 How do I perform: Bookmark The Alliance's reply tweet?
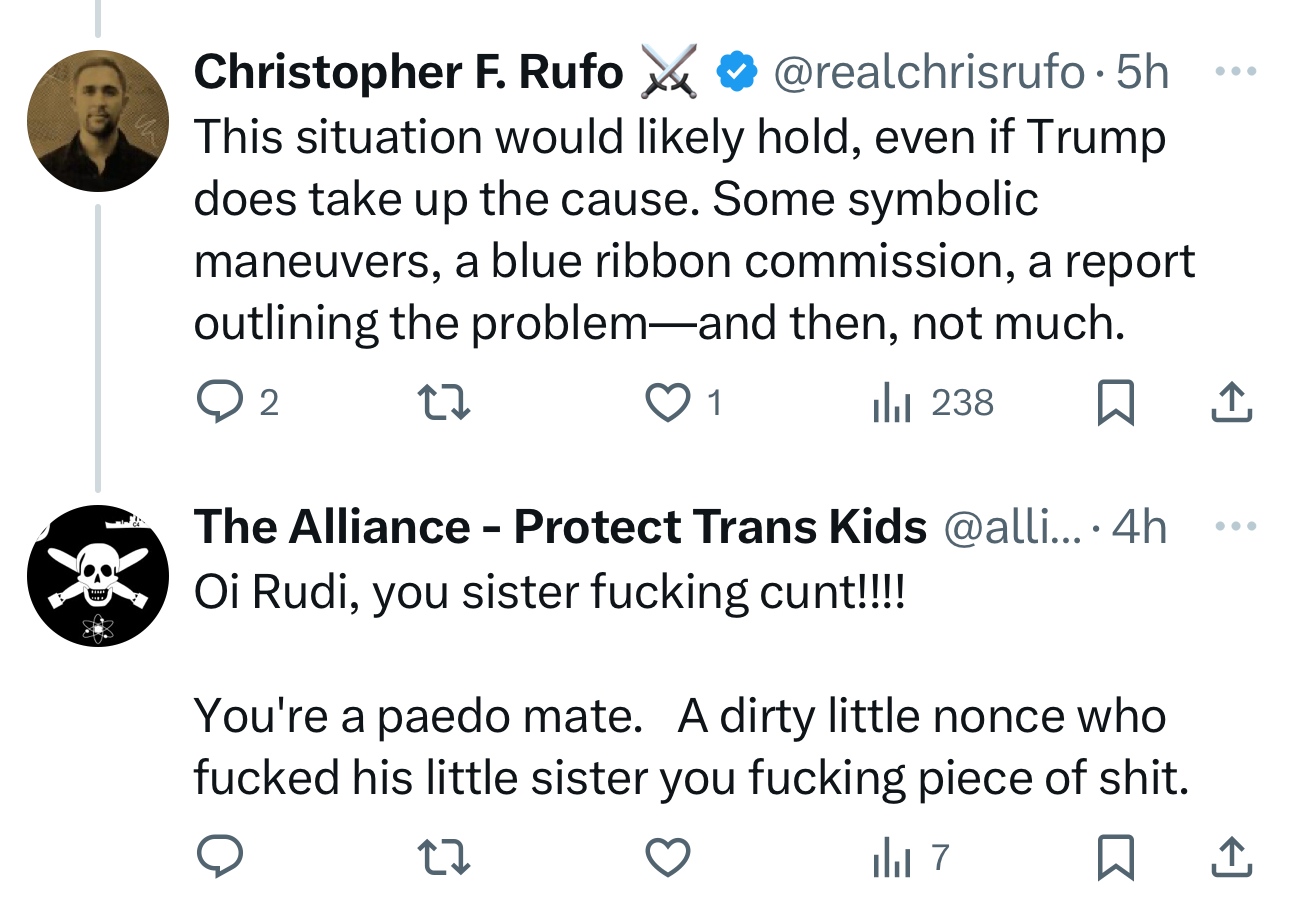(1115, 857)
